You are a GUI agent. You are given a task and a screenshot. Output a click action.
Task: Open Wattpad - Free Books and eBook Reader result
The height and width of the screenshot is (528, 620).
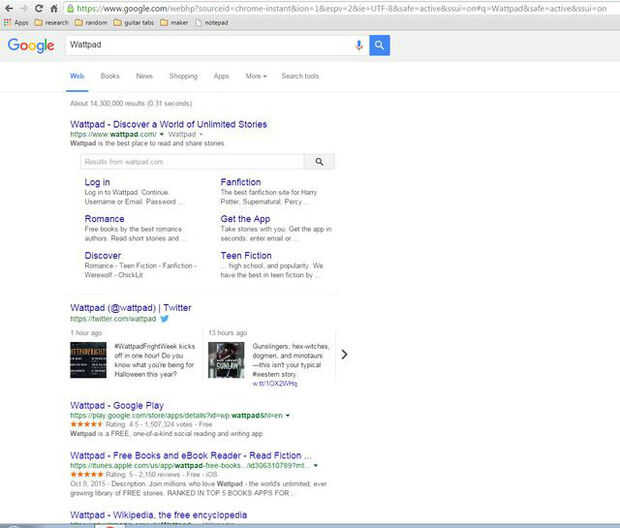coord(191,455)
